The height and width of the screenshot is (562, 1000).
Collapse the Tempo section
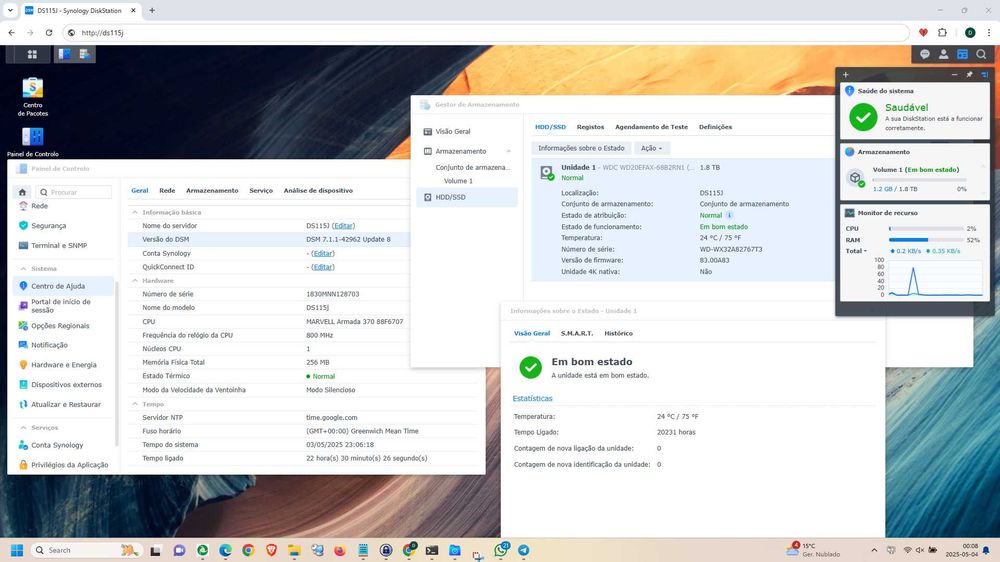(135, 404)
